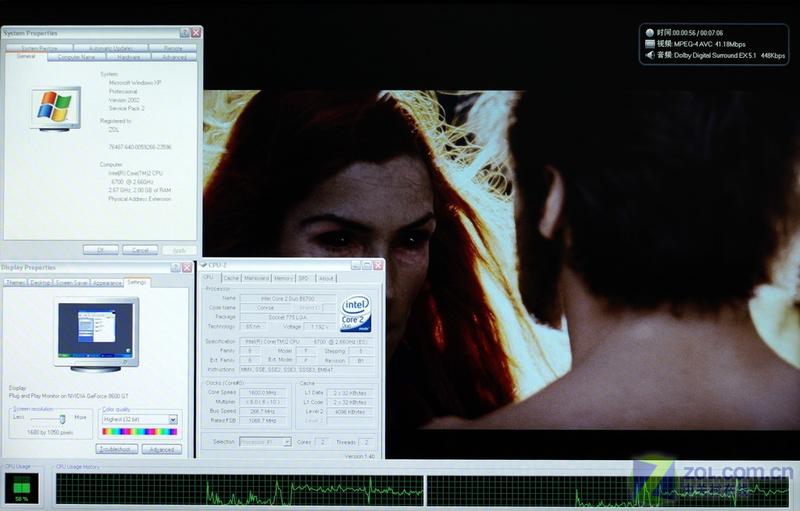
Task: Click the processor Name field in CPU-Z
Action: (288, 298)
